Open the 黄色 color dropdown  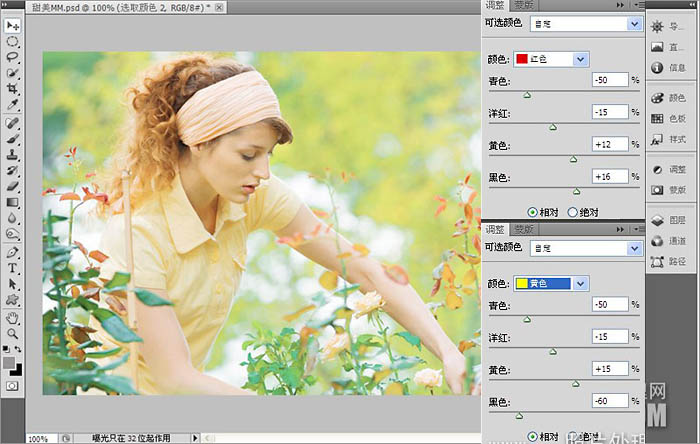tap(580, 283)
